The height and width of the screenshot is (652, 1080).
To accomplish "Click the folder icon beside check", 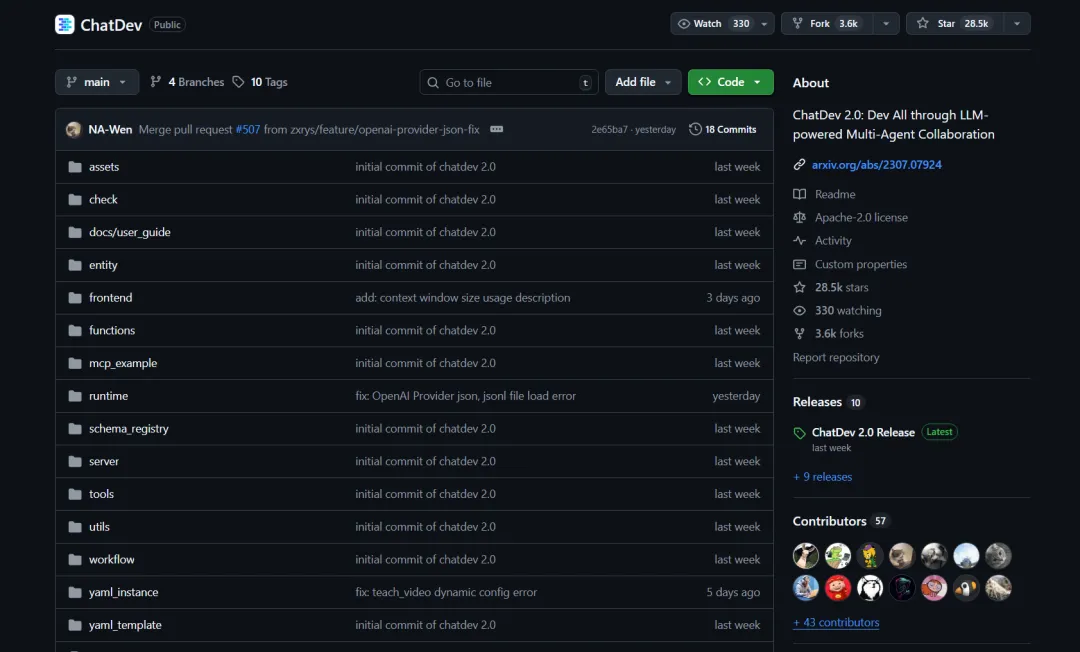I will coord(75,200).
